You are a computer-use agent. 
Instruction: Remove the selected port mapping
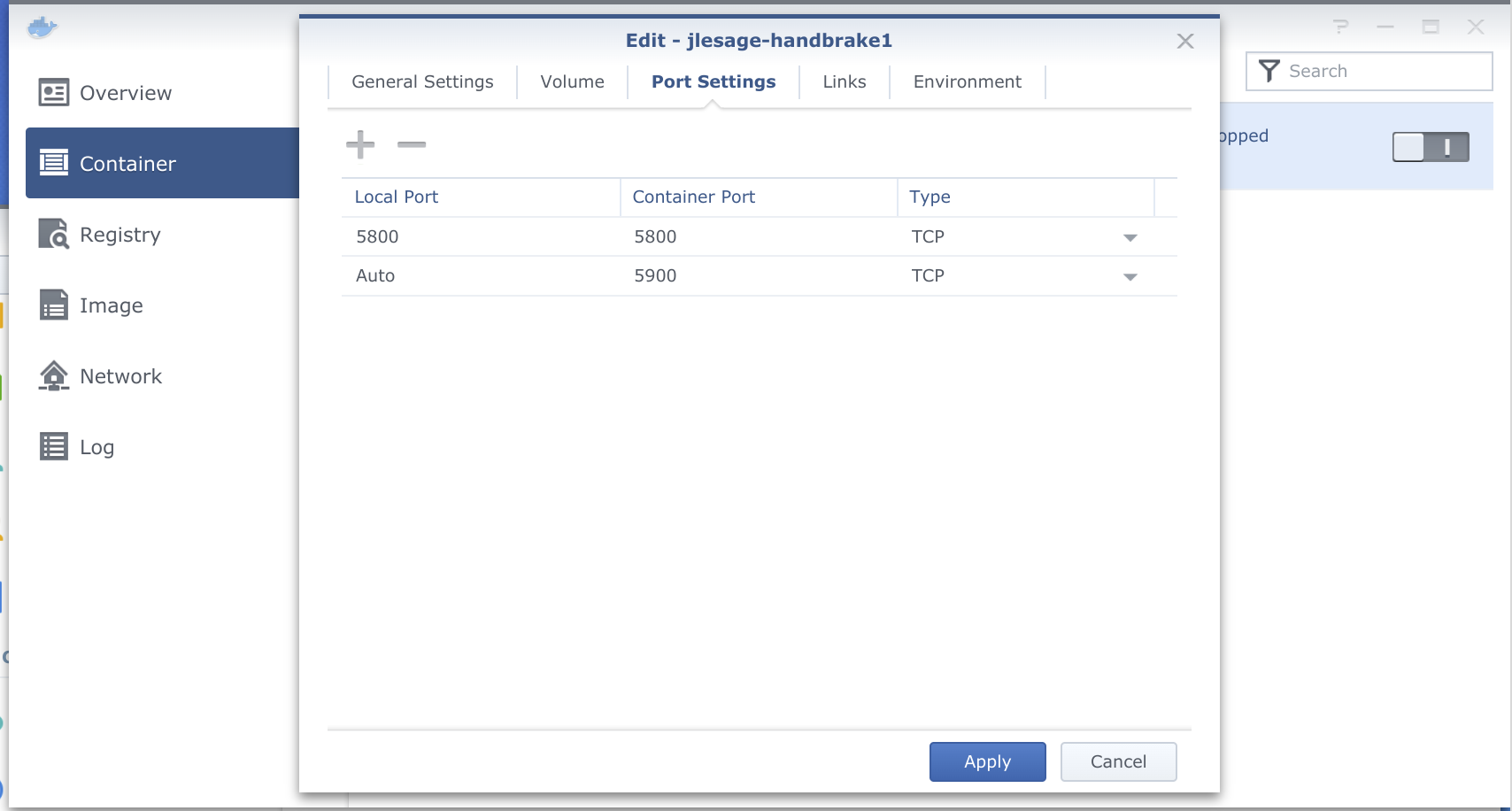click(x=411, y=144)
